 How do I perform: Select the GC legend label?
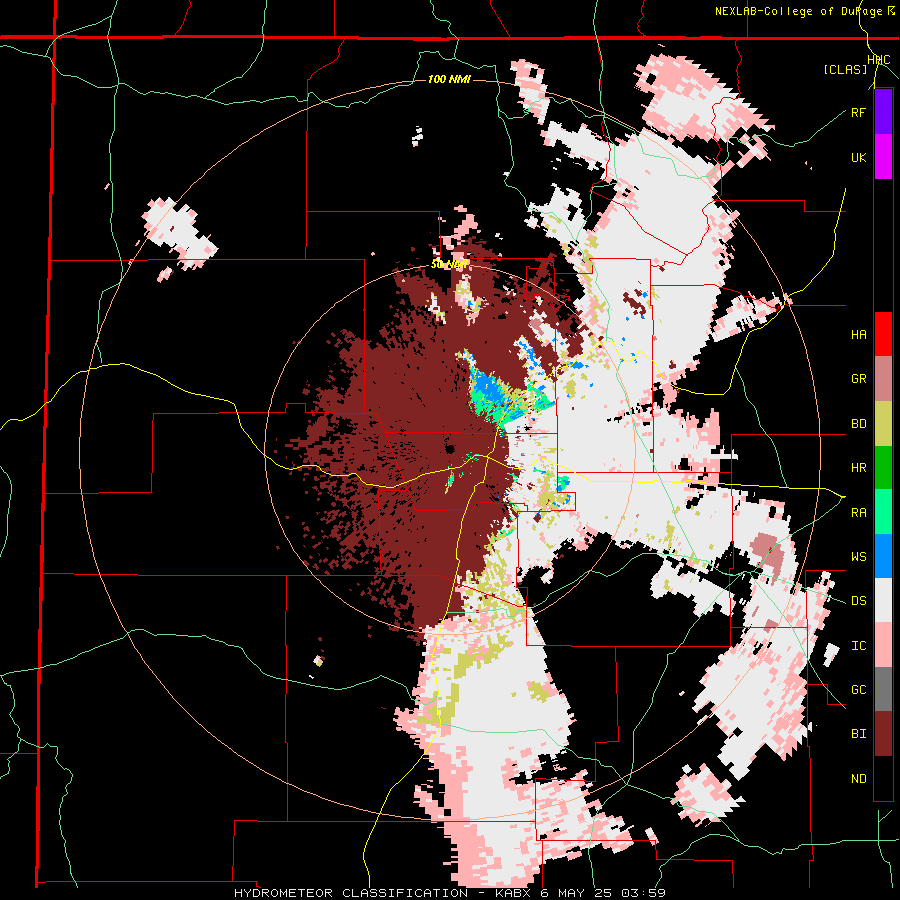pos(858,690)
